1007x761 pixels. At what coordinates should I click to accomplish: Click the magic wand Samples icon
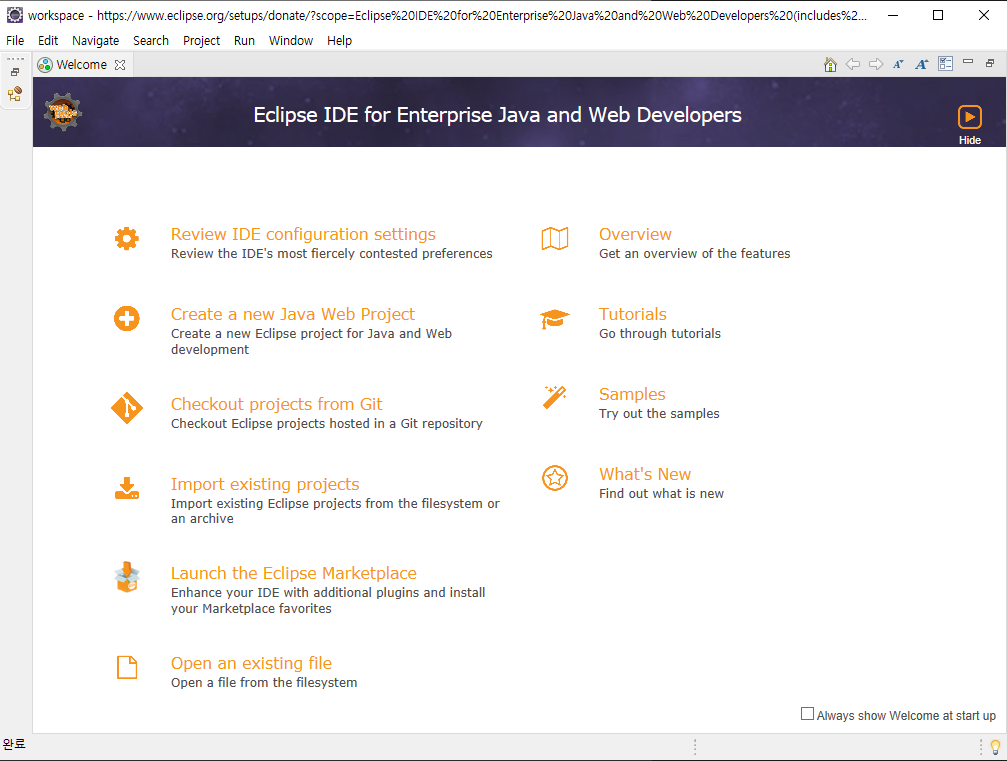(555, 398)
